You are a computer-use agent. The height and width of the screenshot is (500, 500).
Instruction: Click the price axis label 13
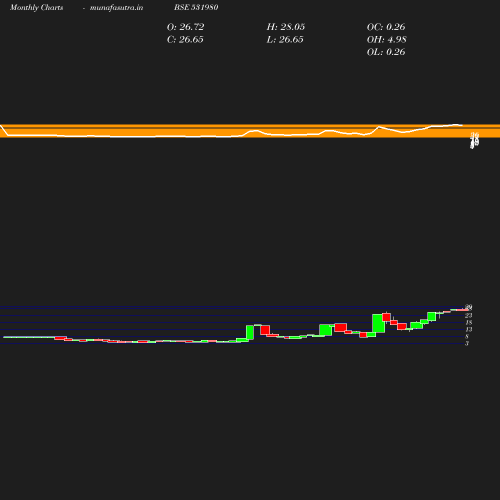coord(469,329)
